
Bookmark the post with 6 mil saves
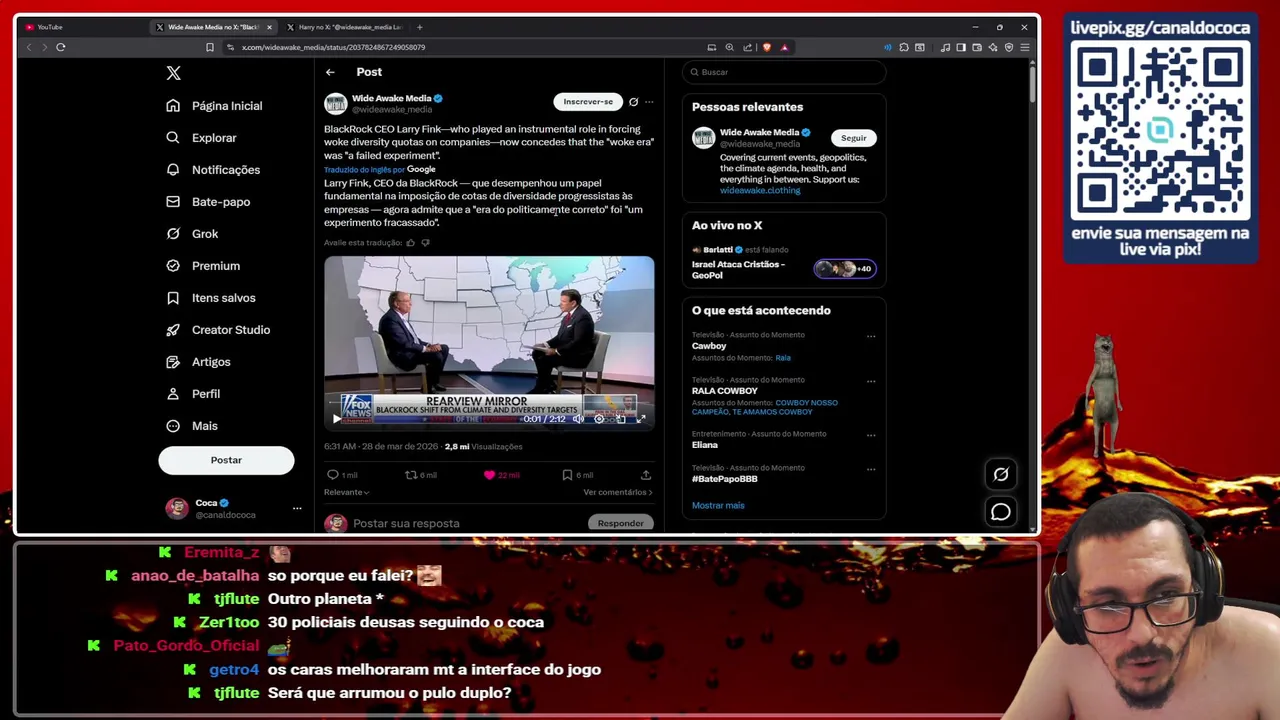567,475
